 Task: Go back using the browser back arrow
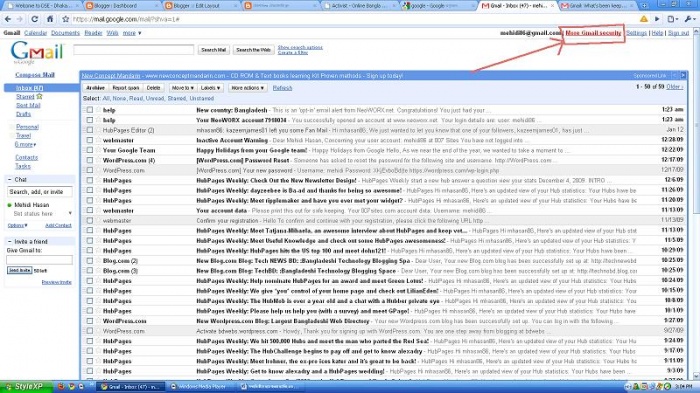(8, 19)
